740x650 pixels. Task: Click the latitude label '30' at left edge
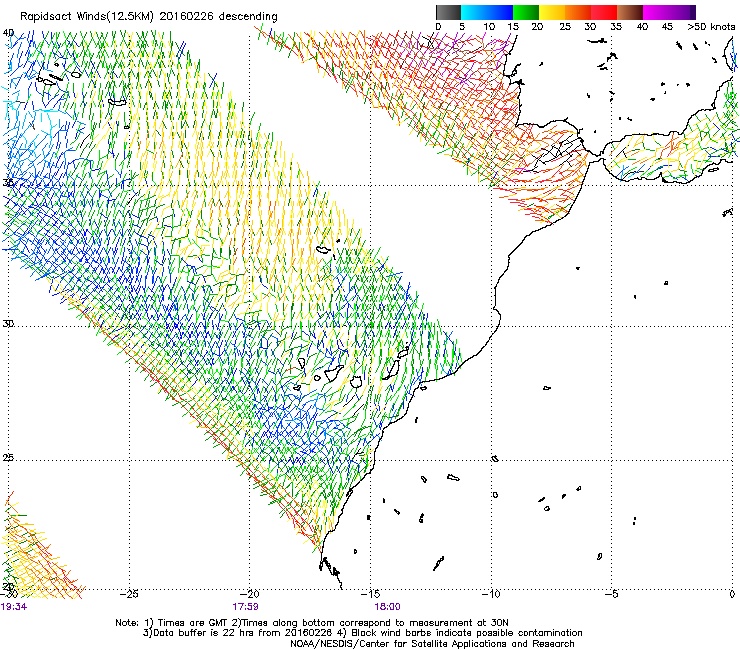click(x=8, y=324)
